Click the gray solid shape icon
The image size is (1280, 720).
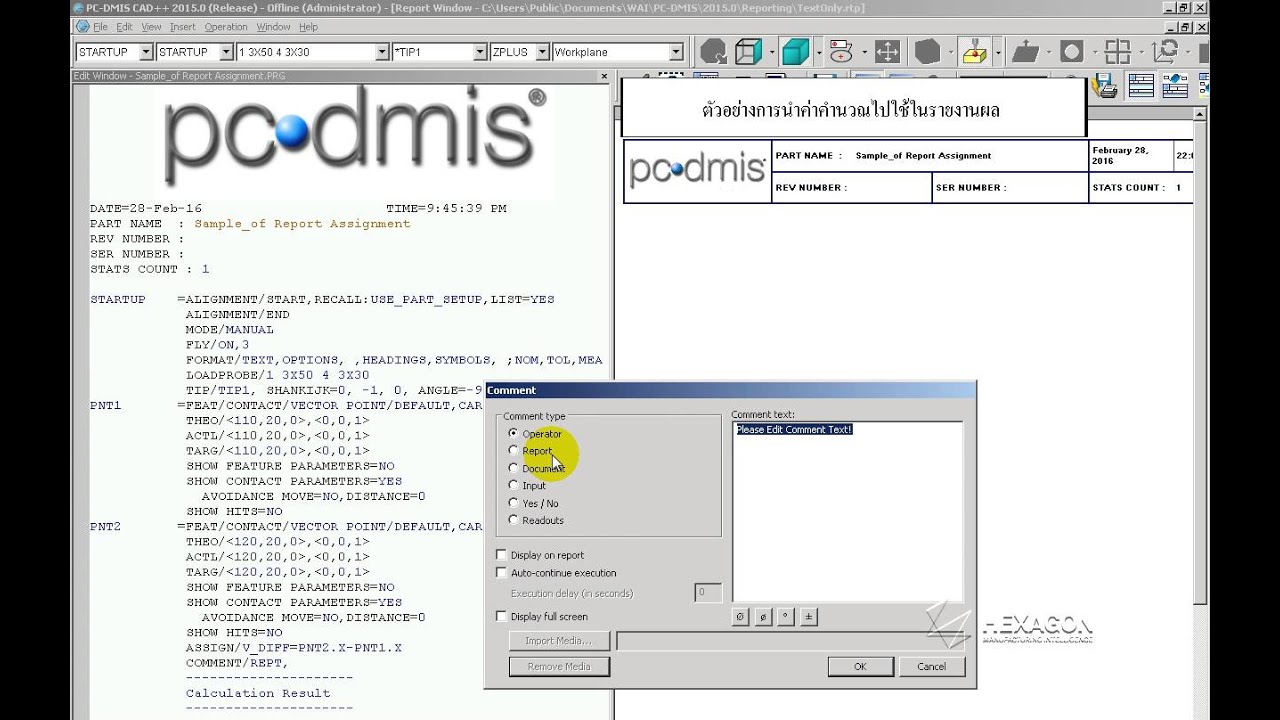(927, 52)
